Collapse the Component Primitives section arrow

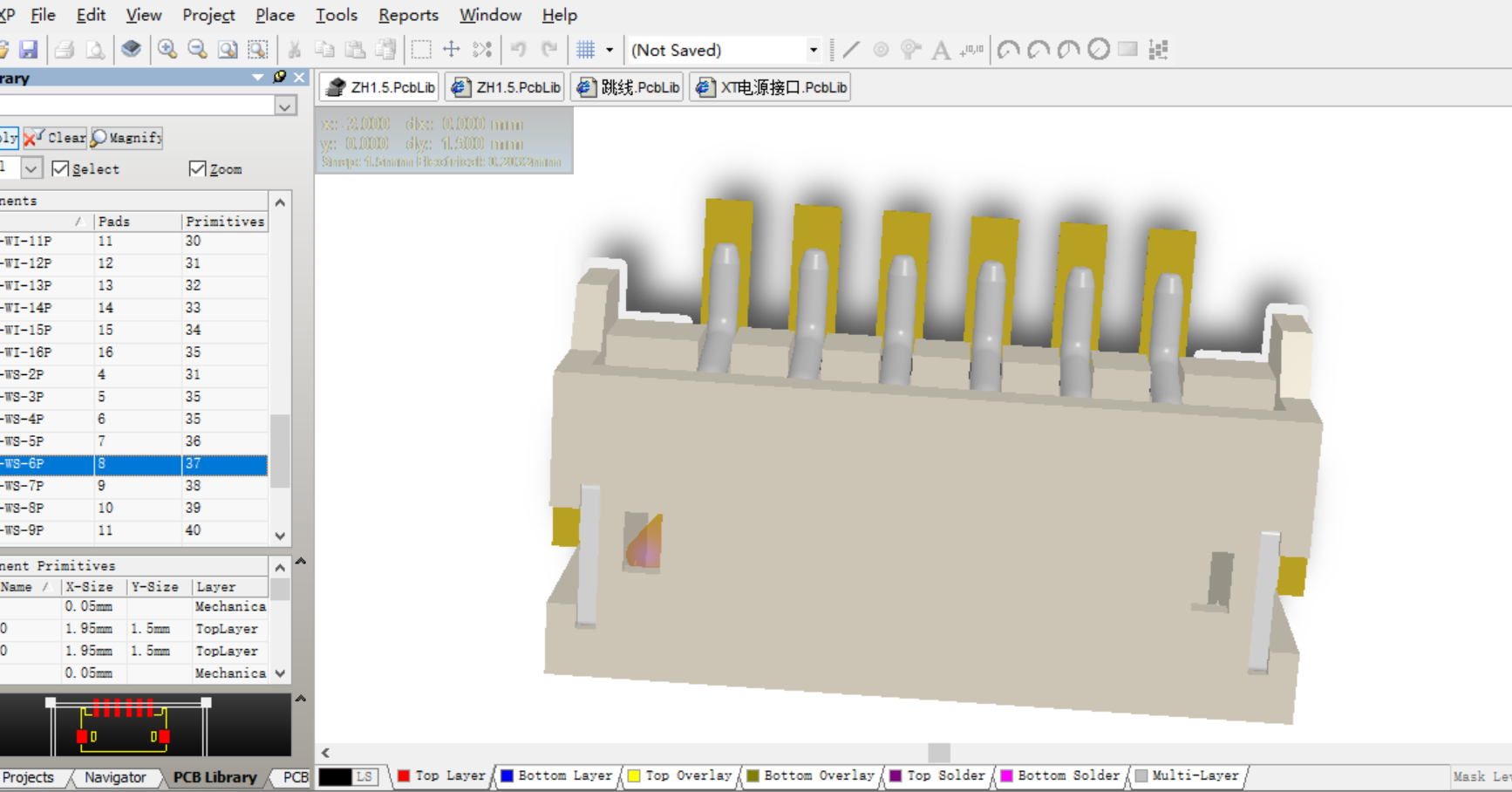click(x=300, y=562)
